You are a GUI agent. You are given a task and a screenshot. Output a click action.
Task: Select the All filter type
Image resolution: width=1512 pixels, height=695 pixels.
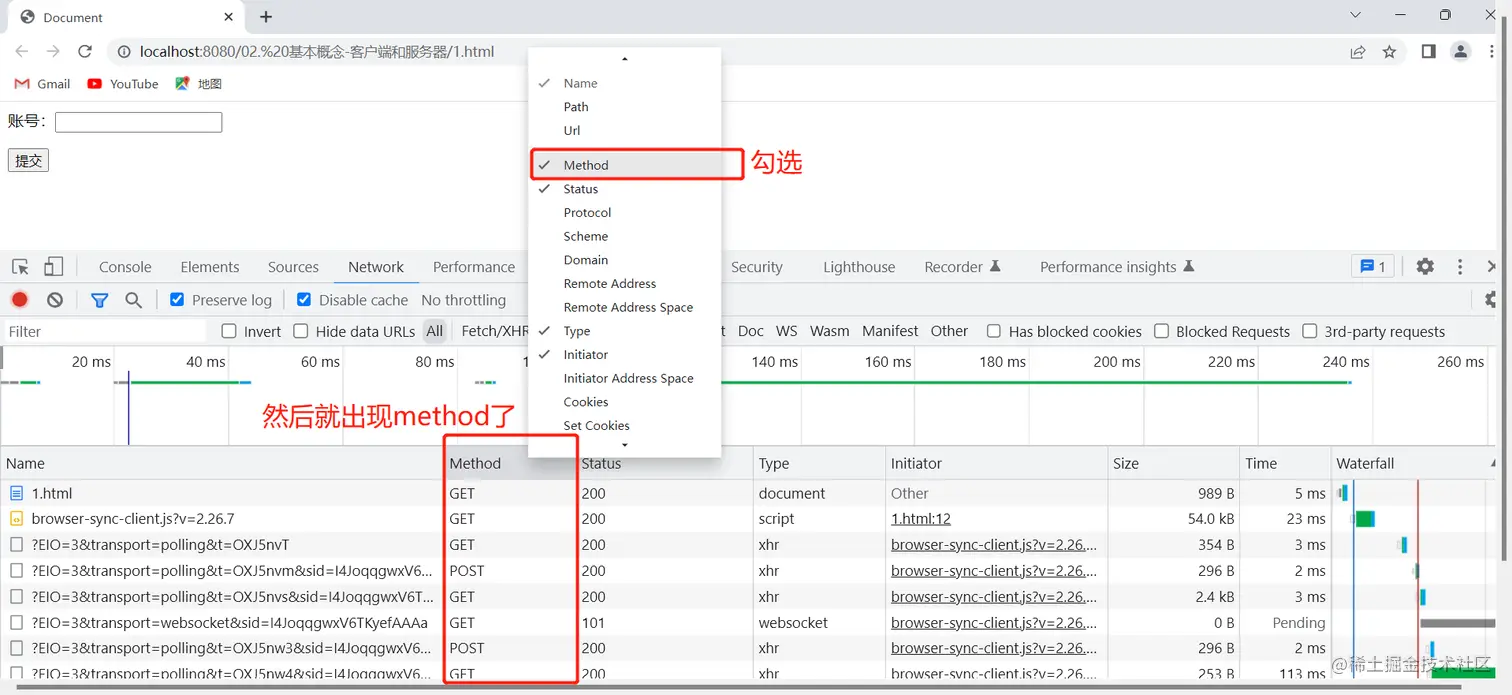click(434, 331)
